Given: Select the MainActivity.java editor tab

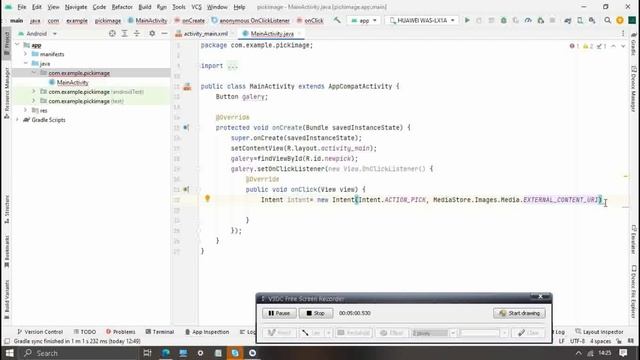Looking at the screenshot, I should point(271,33).
